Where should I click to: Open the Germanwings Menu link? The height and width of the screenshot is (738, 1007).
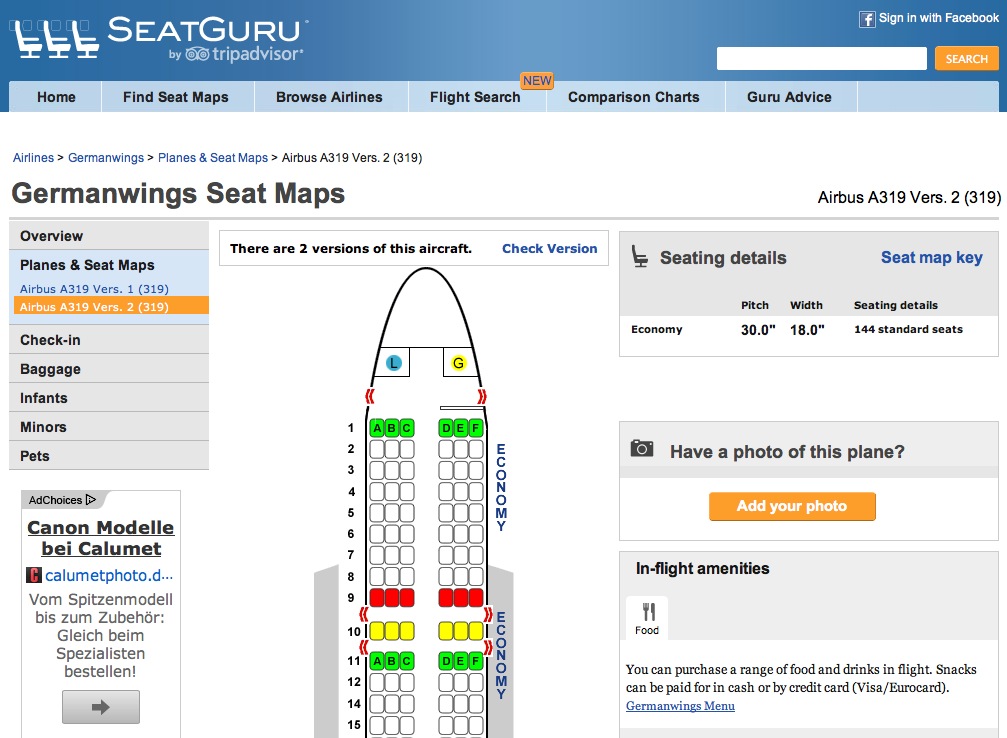click(x=680, y=706)
